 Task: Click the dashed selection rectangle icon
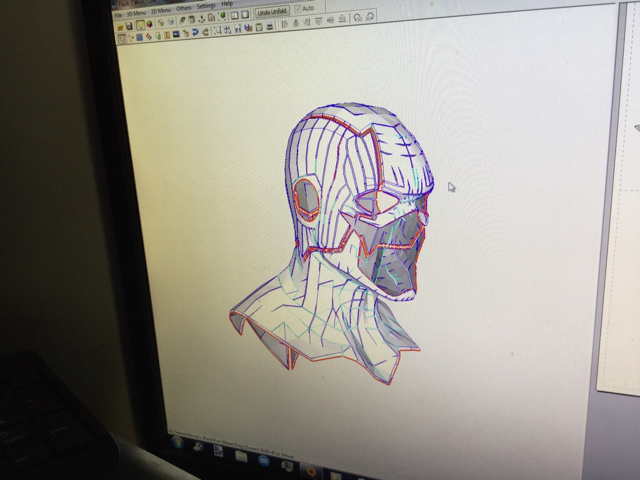pyautogui.click(x=218, y=31)
